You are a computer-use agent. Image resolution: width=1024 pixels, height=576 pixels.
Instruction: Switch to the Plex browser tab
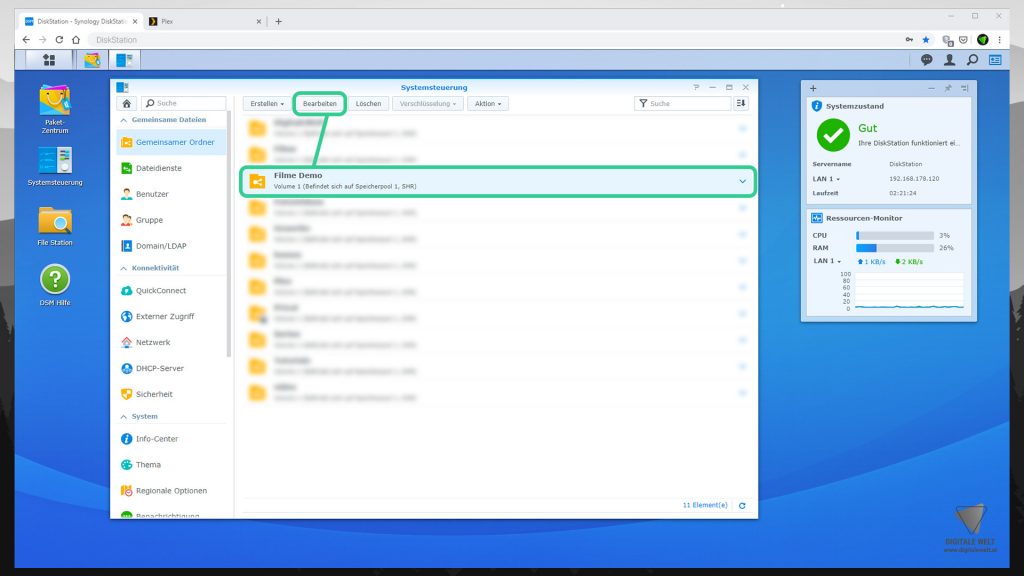click(x=205, y=22)
